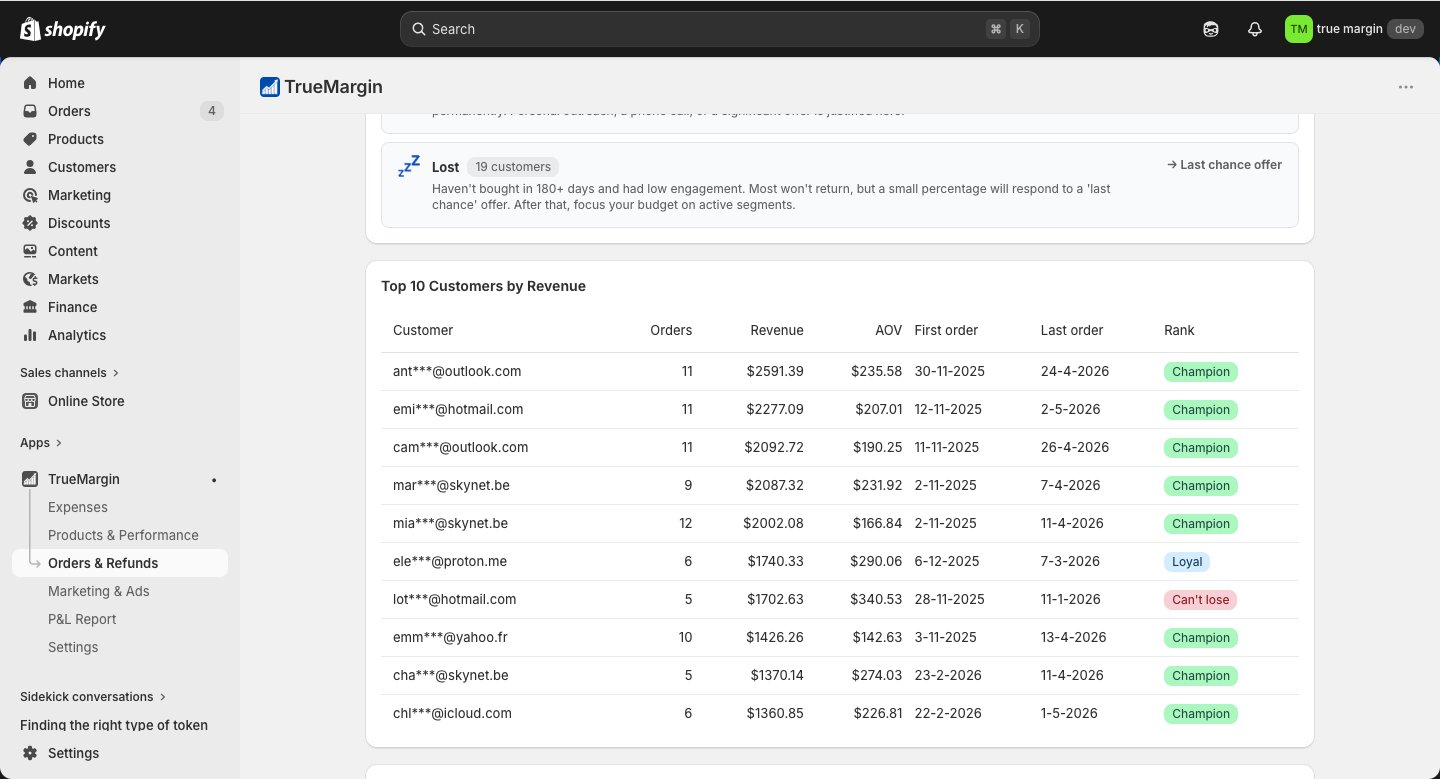Click Top 10 Customers by Revenue heading
The width and height of the screenshot is (1440, 779).
click(483, 286)
